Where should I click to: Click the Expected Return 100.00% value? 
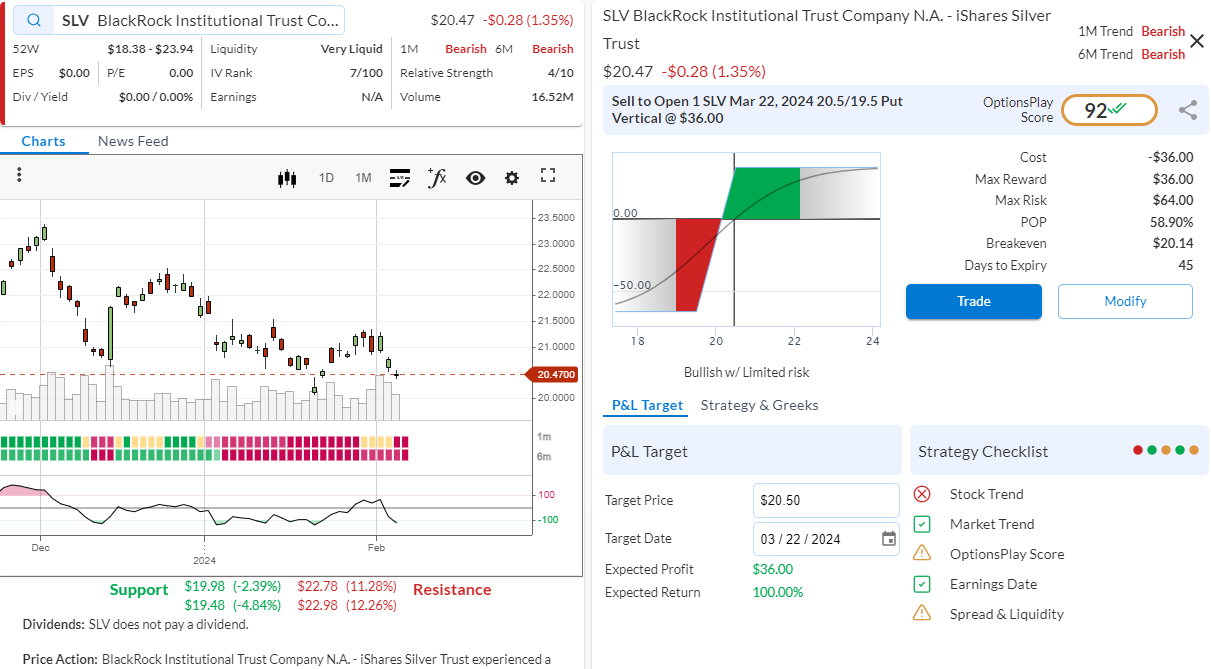click(778, 592)
